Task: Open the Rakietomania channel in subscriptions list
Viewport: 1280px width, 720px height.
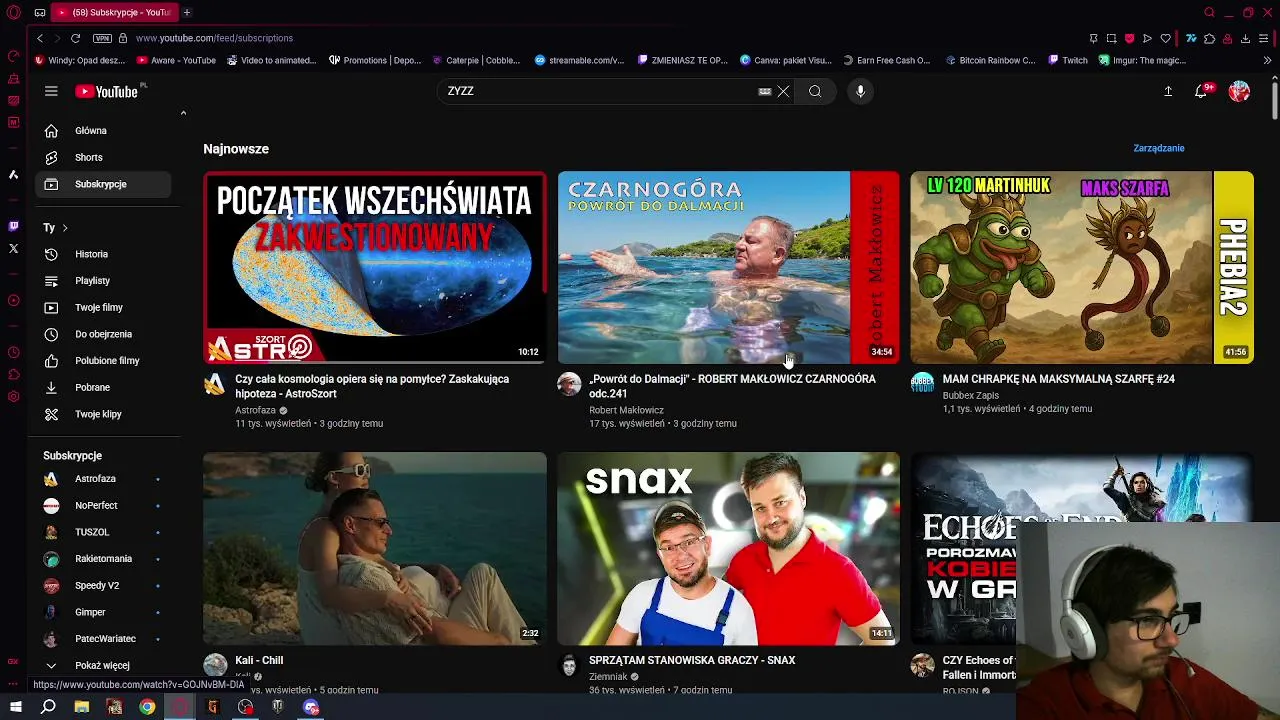Action: 103,559
